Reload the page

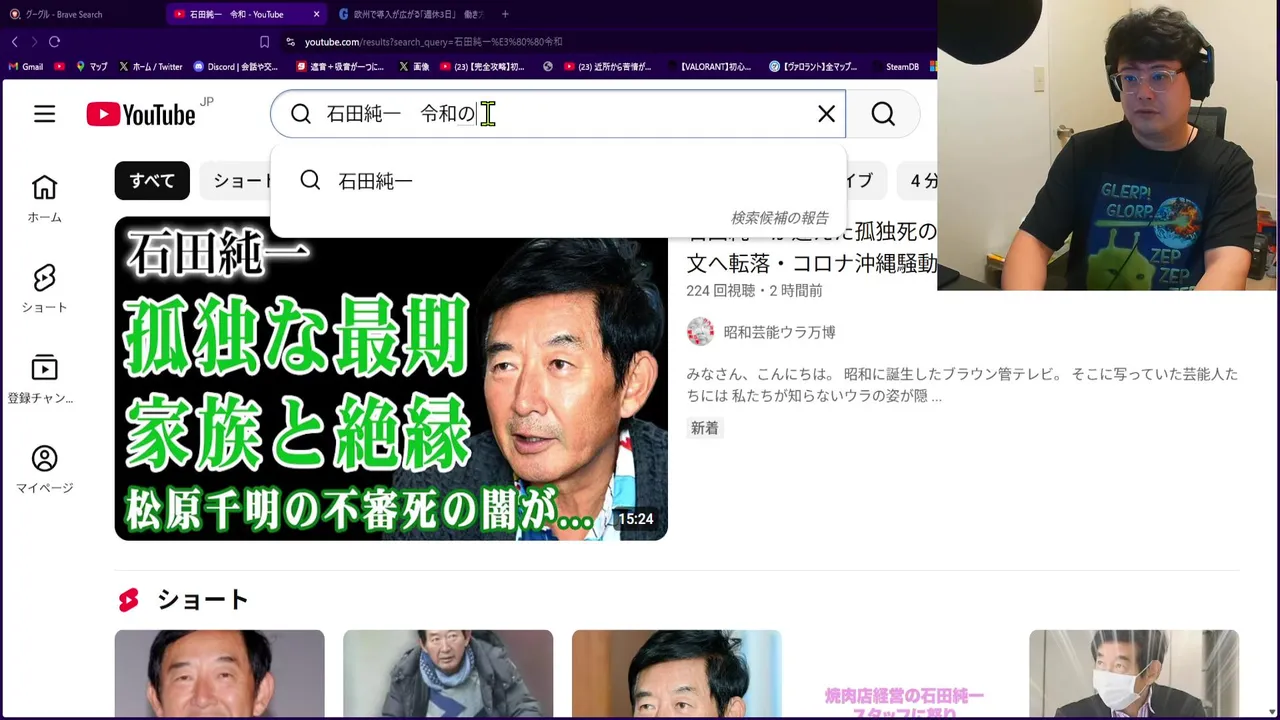pyautogui.click(x=54, y=42)
